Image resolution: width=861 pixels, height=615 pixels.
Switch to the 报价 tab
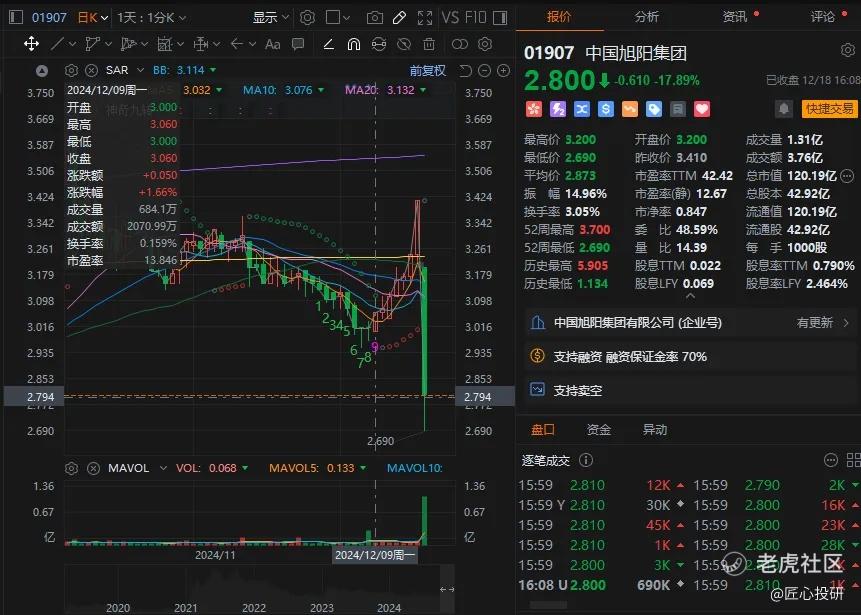559,16
